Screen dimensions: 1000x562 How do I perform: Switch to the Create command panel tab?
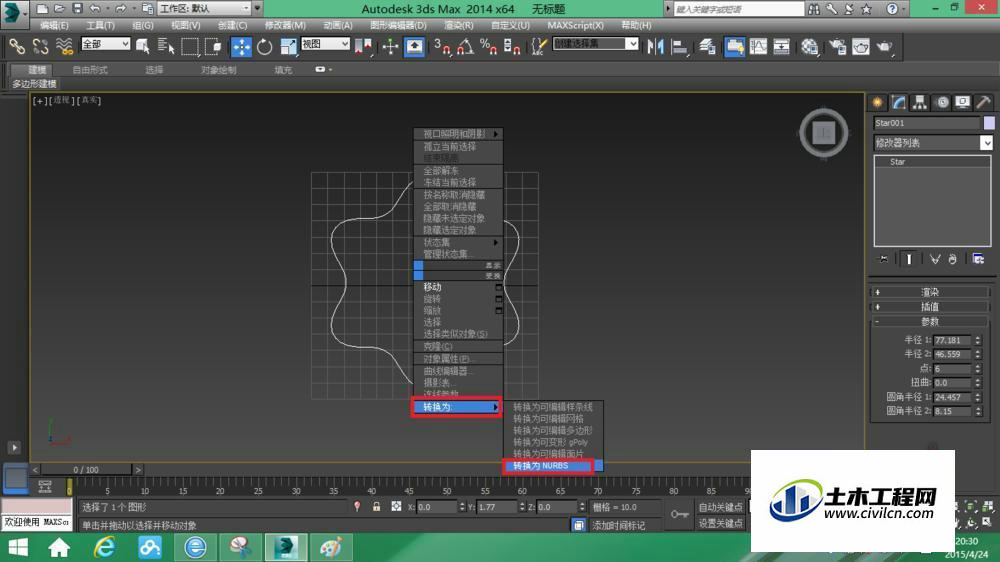point(878,102)
